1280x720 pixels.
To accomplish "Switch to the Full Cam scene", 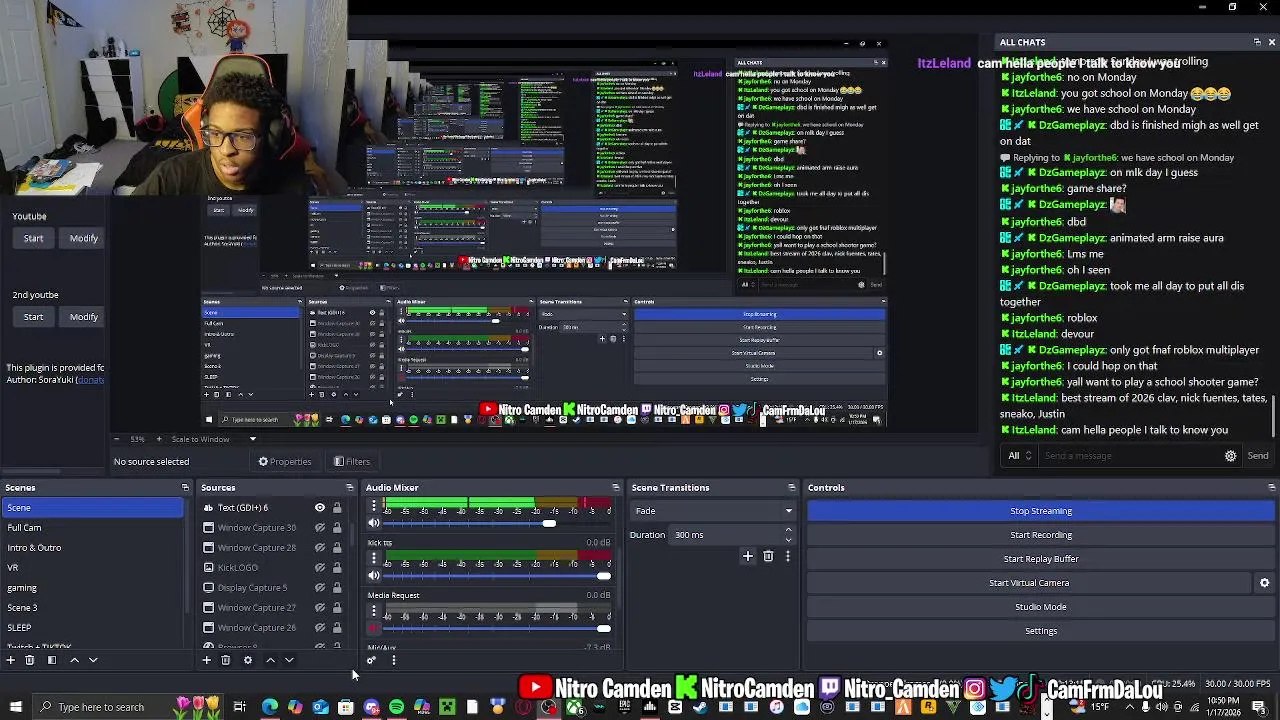I will point(92,528).
